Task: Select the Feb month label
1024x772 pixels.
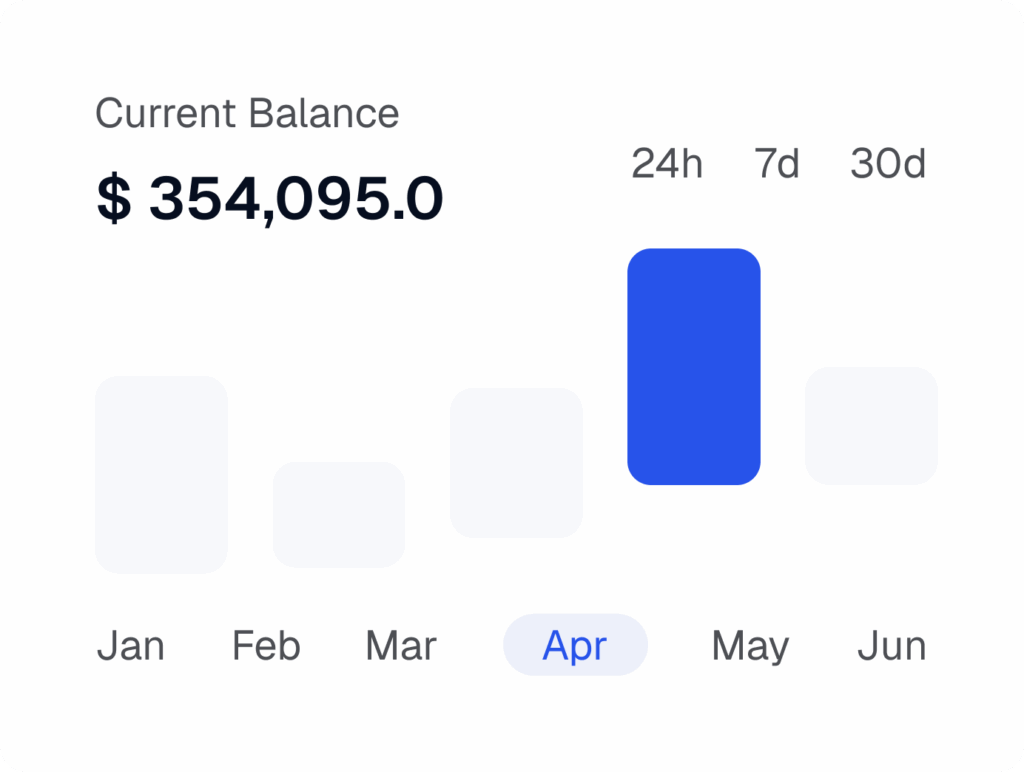Action: click(266, 646)
